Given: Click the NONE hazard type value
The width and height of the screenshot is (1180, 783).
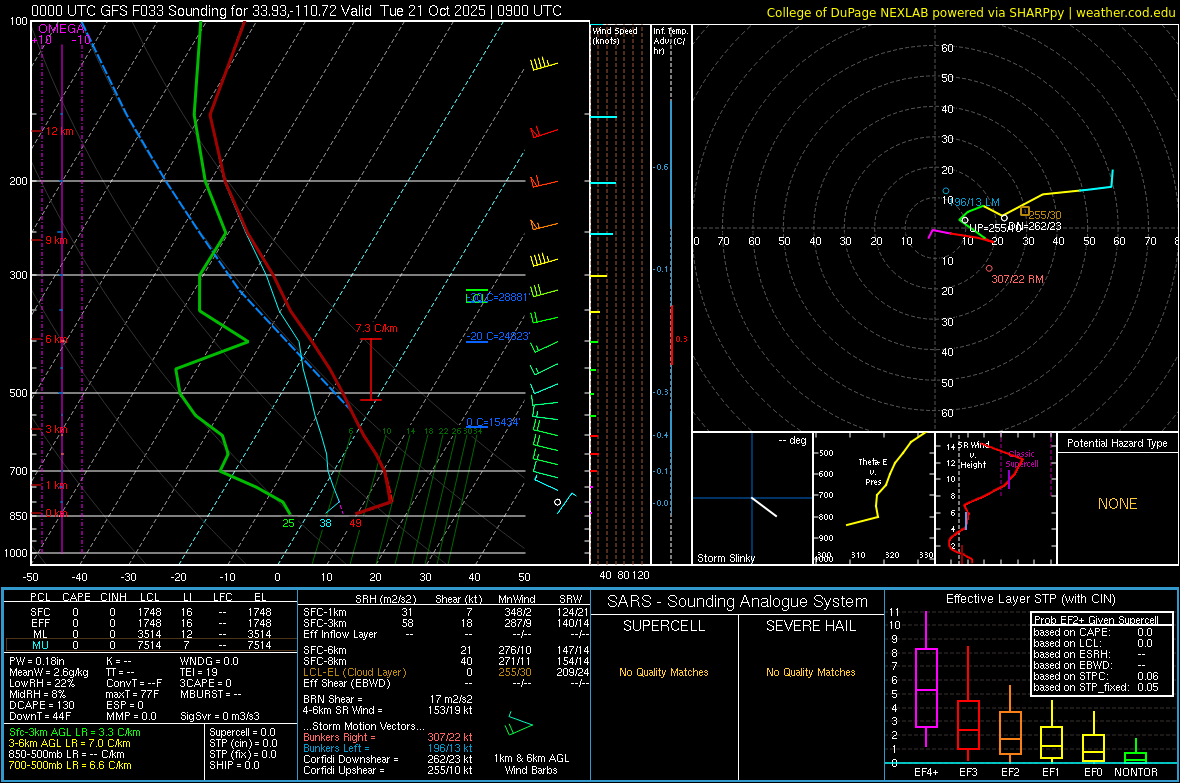Looking at the screenshot, I should [1118, 504].
